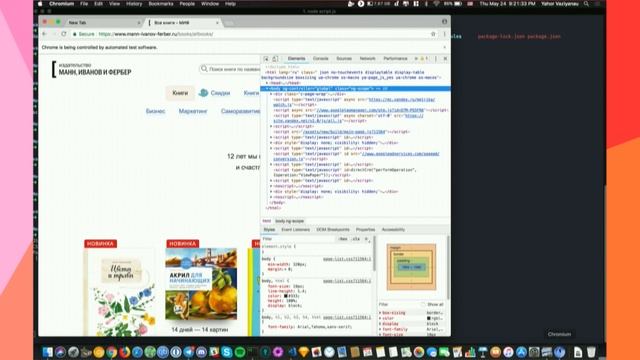This screenshot has width=640, height=360.
Task: Open the Trash in the dock
Action: [591, 352]
